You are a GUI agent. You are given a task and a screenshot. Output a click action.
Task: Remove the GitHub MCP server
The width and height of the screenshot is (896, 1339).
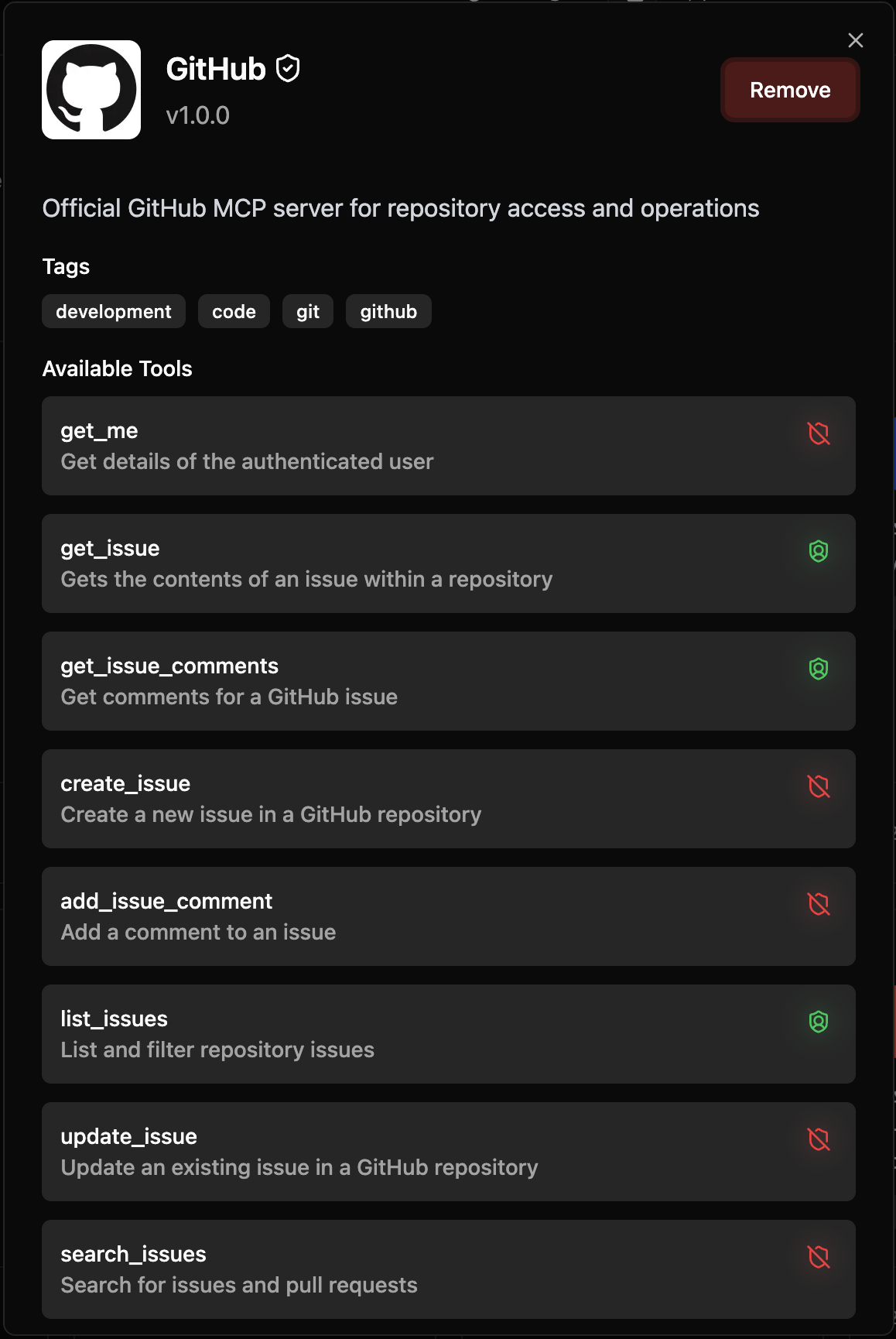[x=790, y=90]
